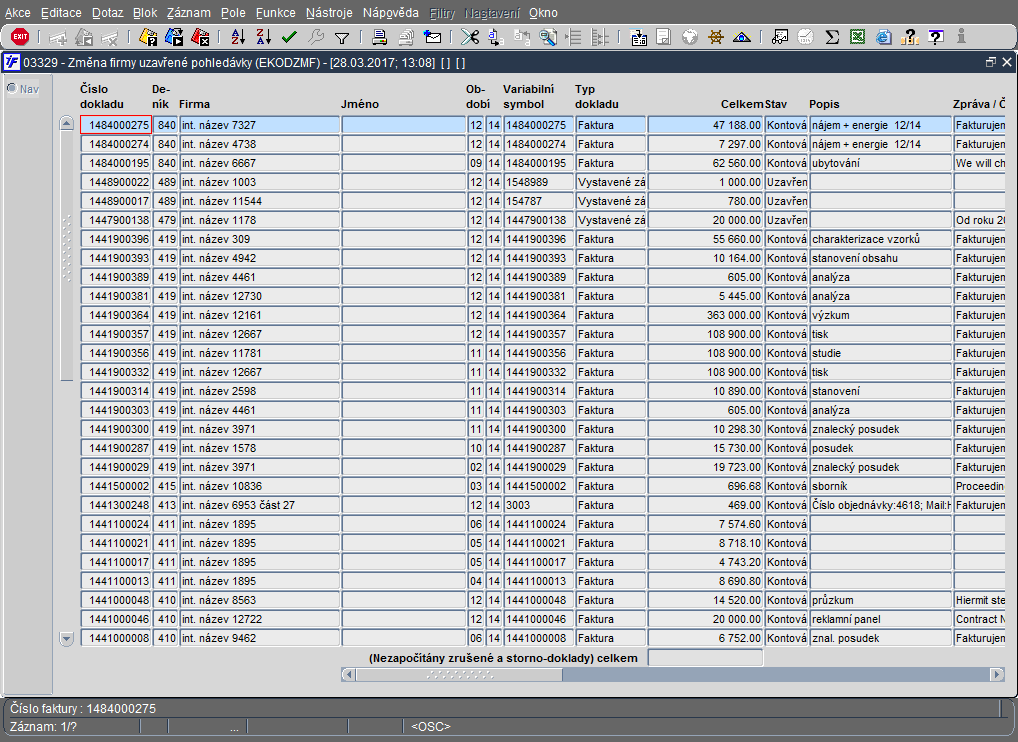Click Popis field containing 'ubytování'
This screenshot has height=742, width=1018.
(878, 163)
